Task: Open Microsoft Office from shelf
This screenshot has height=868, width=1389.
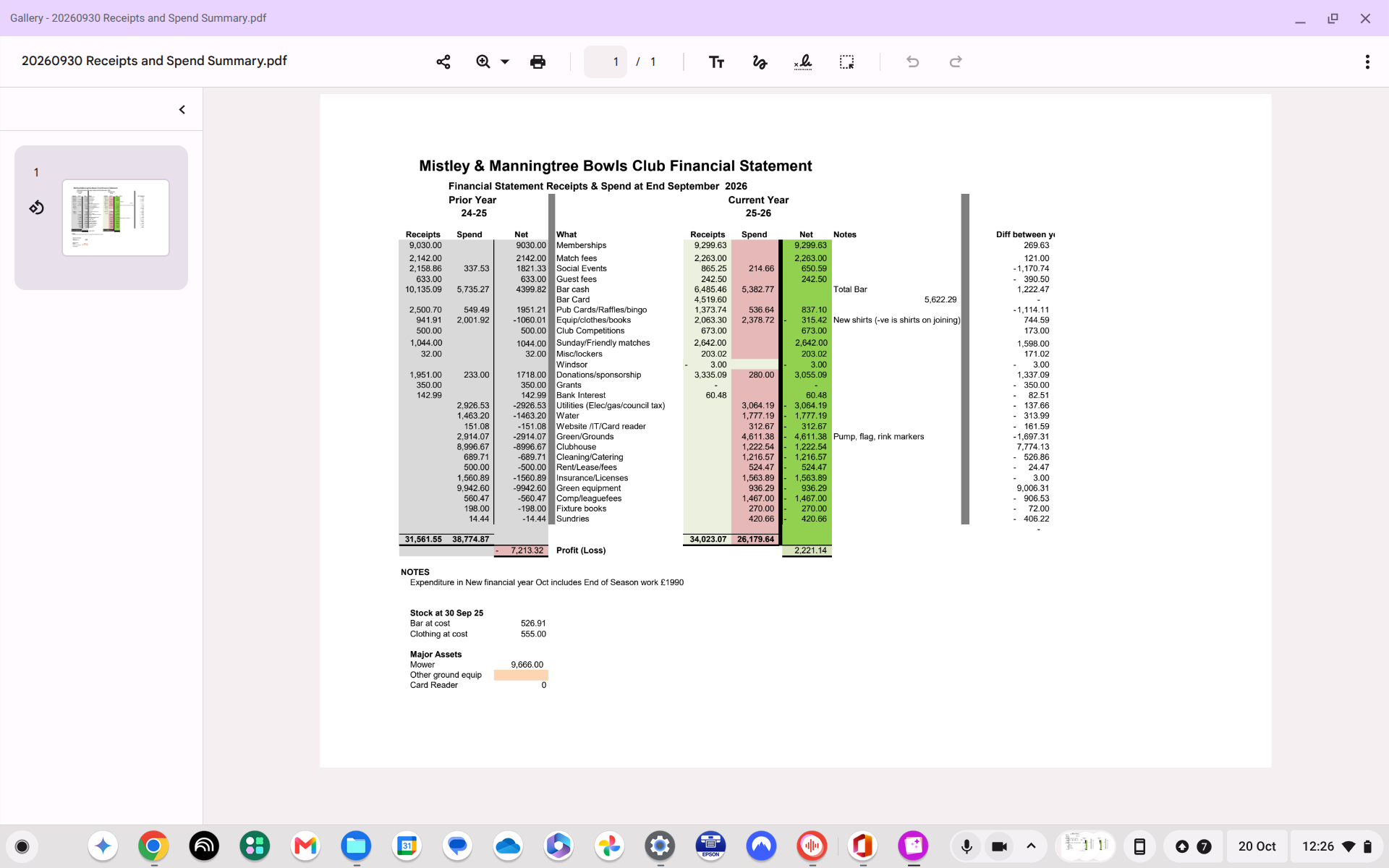Action: 862,846
